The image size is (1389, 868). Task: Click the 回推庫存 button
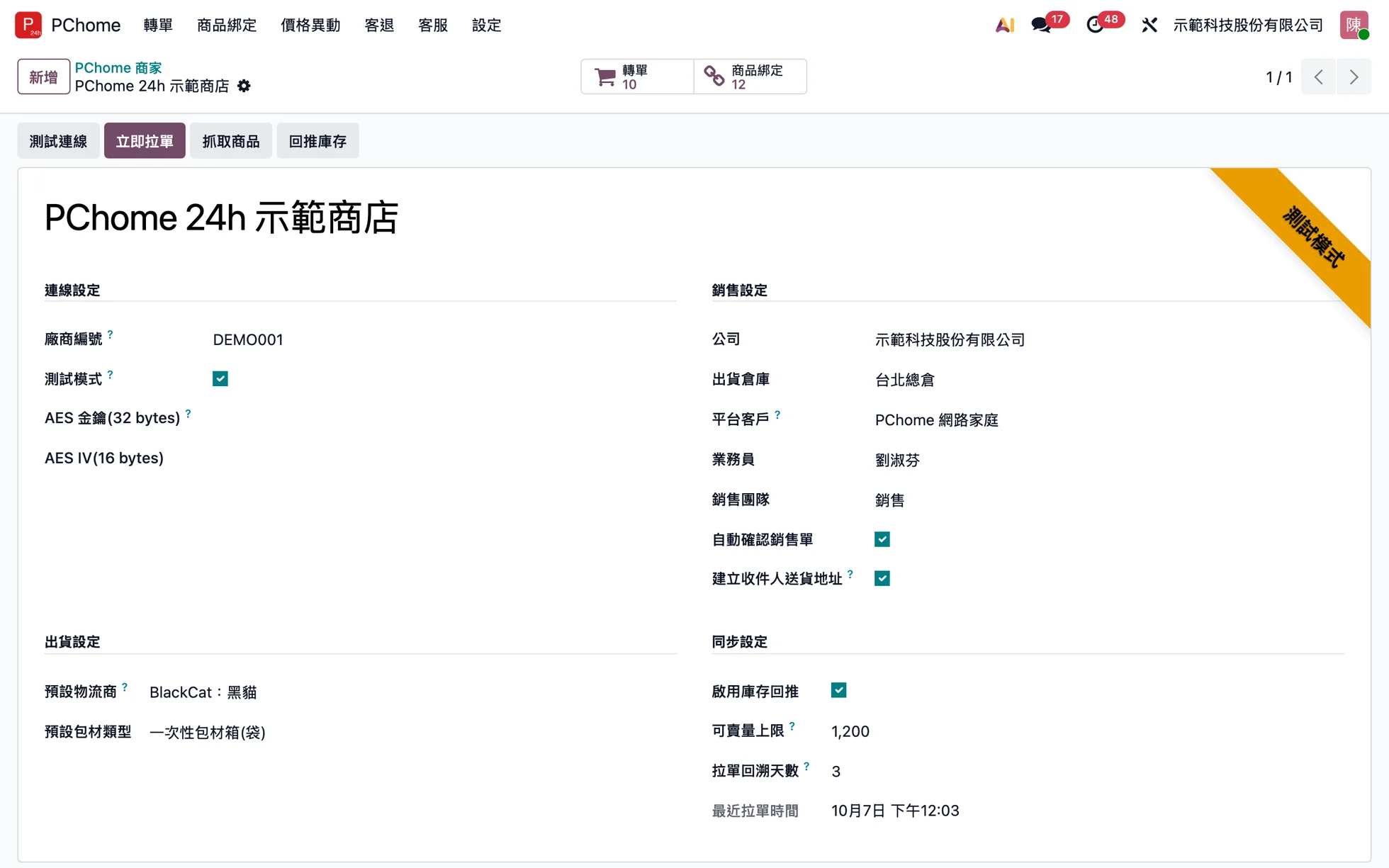point(317,141)
